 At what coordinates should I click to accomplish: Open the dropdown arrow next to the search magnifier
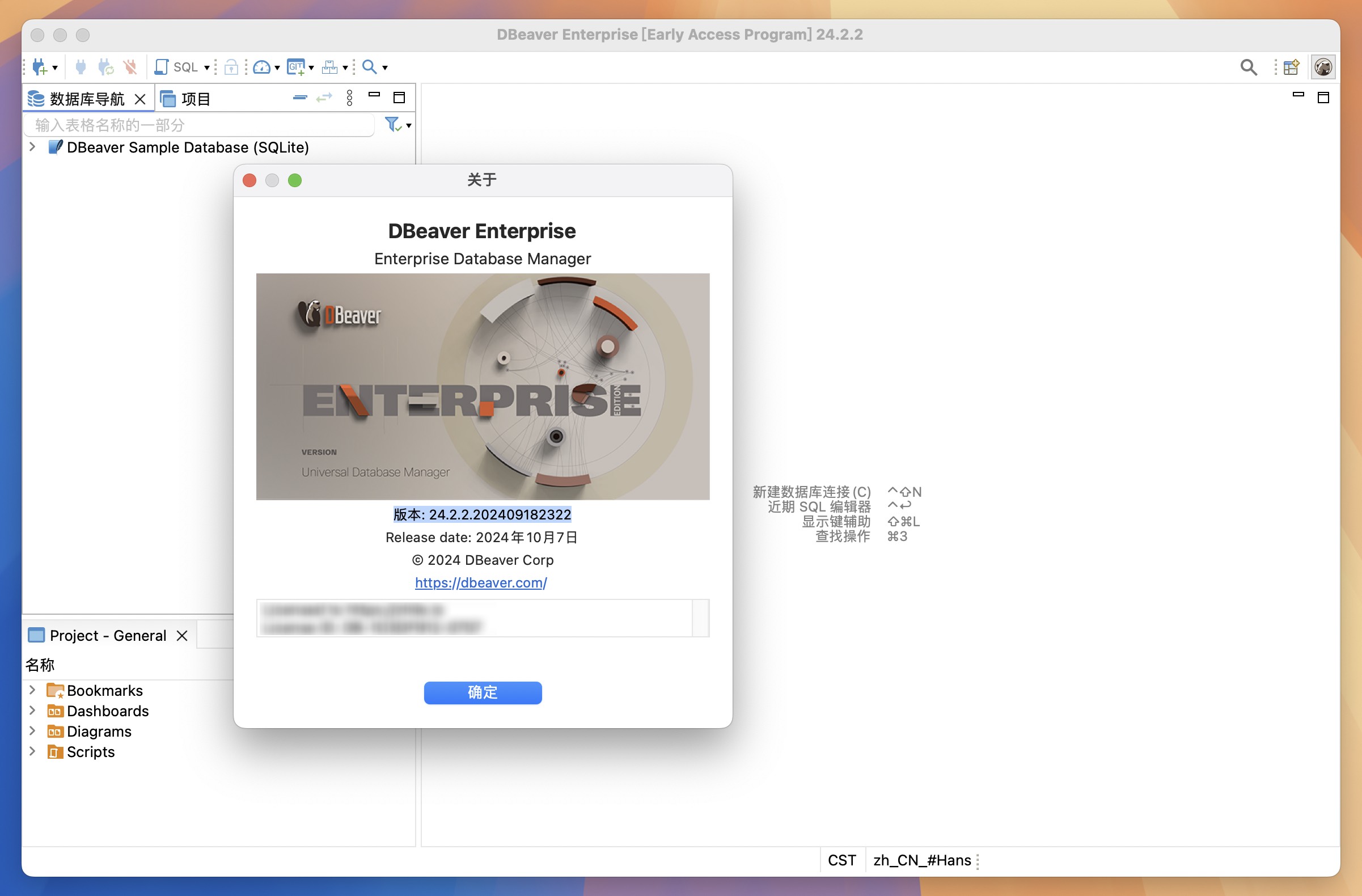click(385, 68)
